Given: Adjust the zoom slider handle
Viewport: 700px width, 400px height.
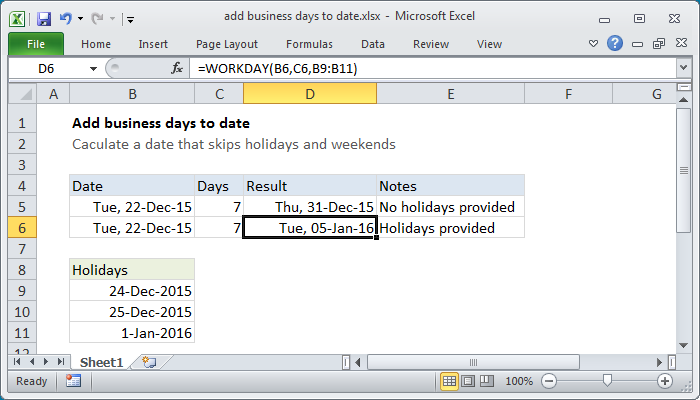Looking at the screenshot, I should click(607, 381).
